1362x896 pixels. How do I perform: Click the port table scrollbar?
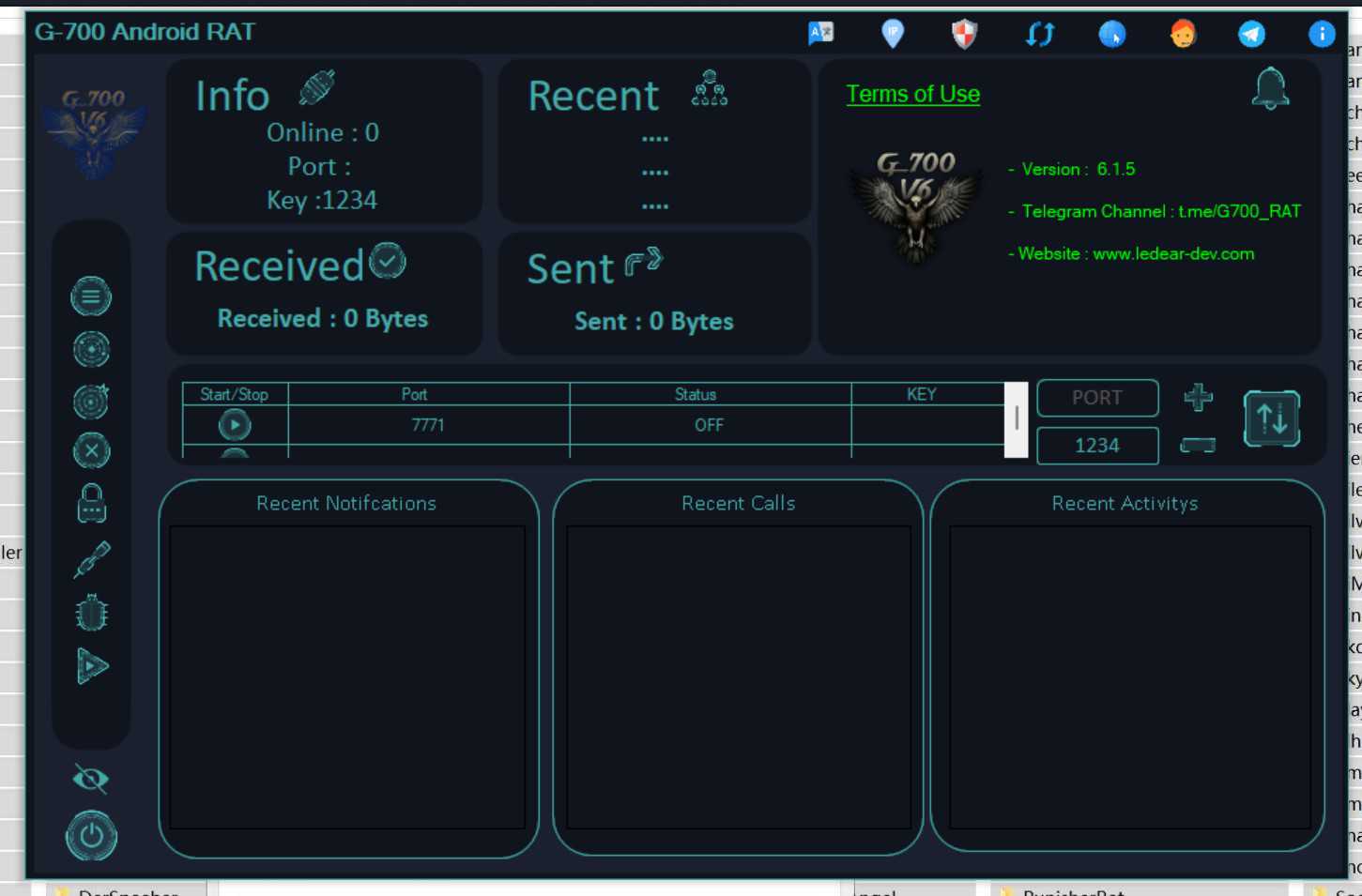tap(1017, 419)
